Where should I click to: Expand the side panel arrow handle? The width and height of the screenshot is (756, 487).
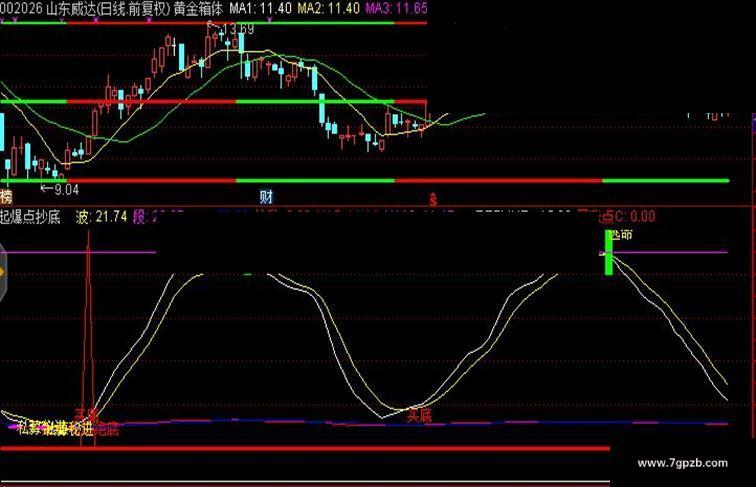click(x=2, y=272)
